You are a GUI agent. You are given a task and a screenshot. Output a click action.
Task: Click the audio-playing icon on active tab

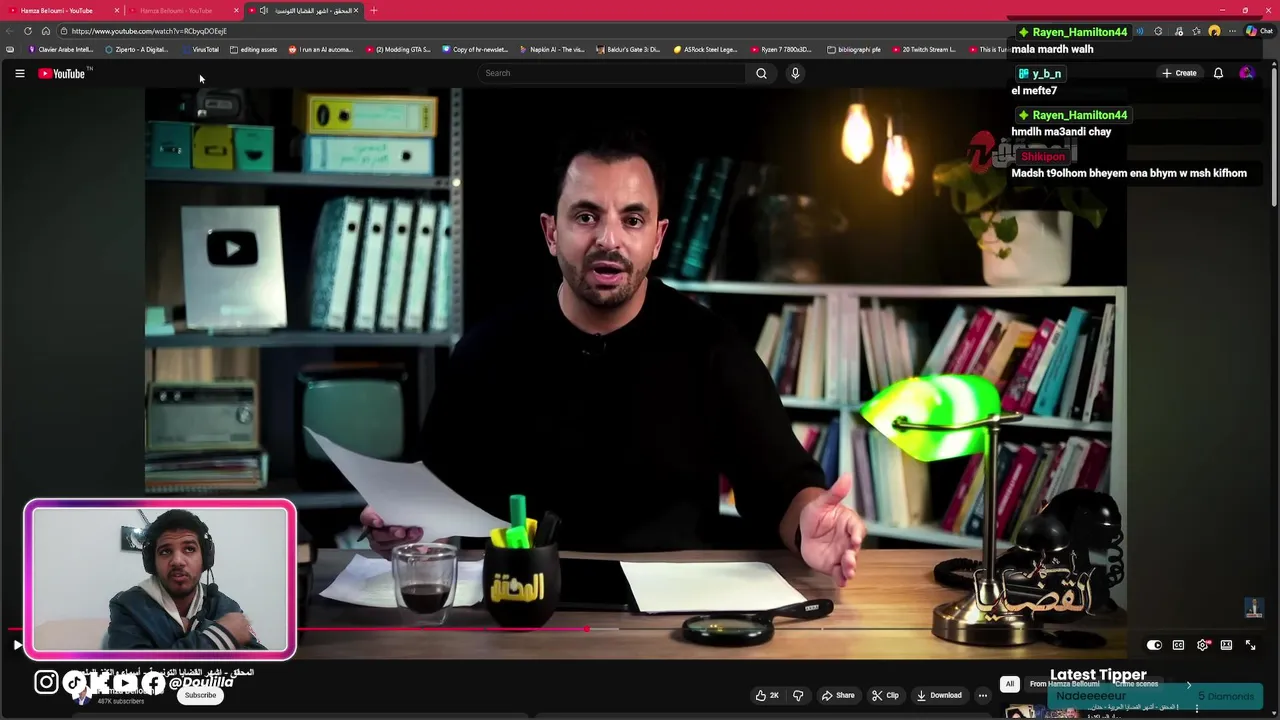pos(263,10)
